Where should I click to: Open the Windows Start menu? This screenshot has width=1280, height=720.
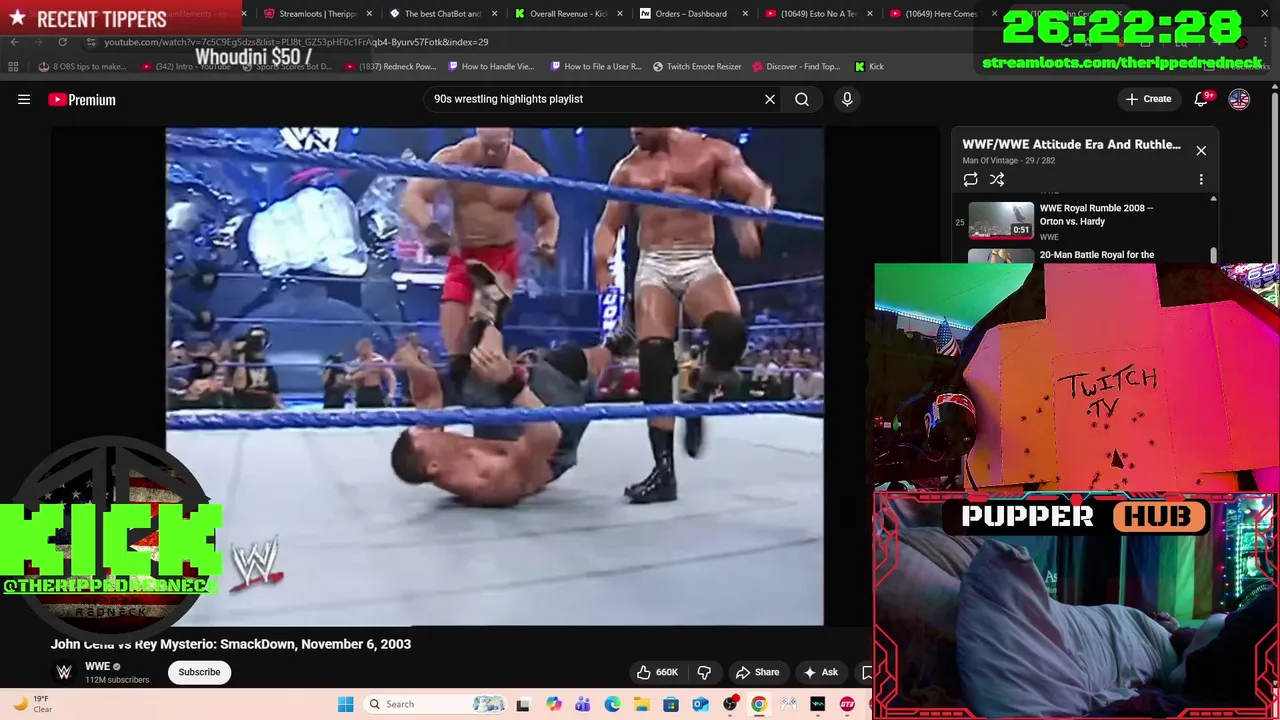pos(345,704)
